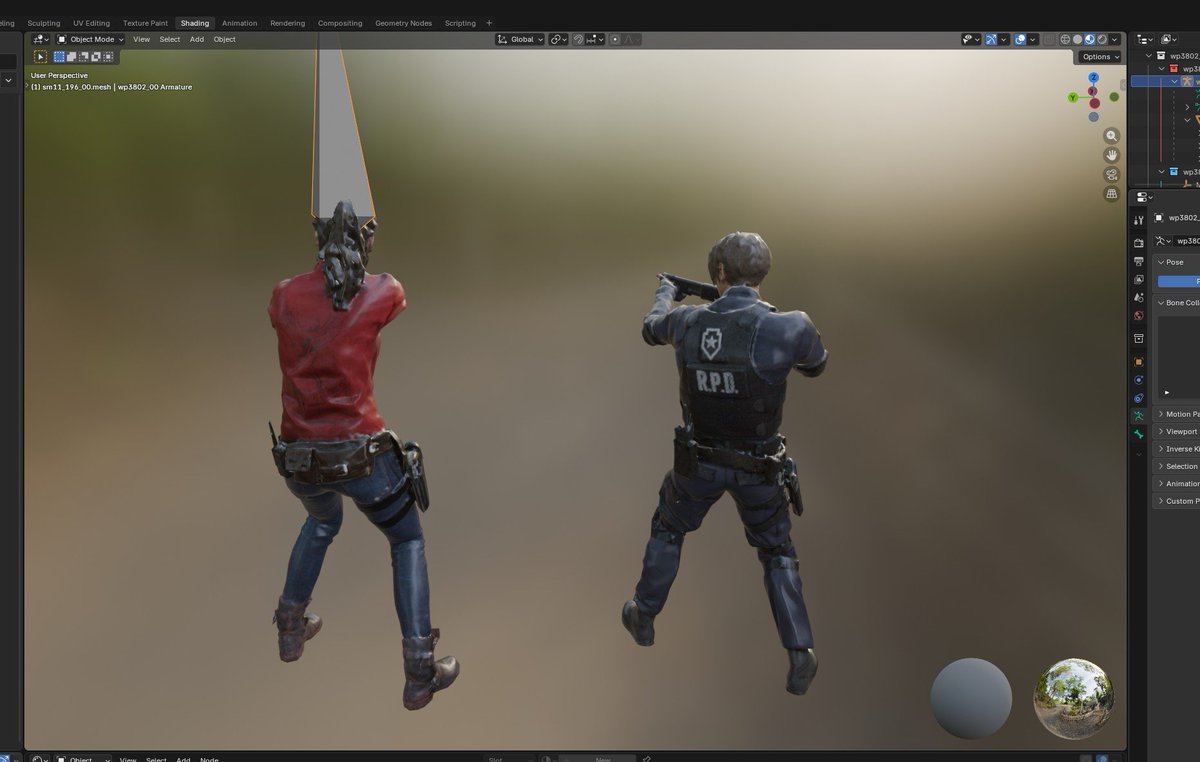
Task: Open the Armature Data properties tab icon
Action: coord(1138,416)
